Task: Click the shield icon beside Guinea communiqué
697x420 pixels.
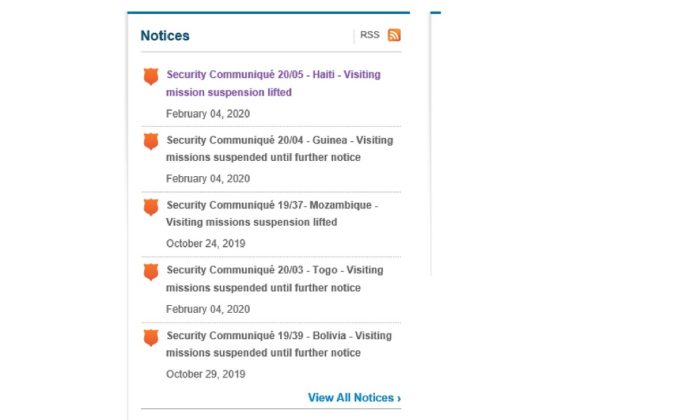Action: tap(151, 141)
